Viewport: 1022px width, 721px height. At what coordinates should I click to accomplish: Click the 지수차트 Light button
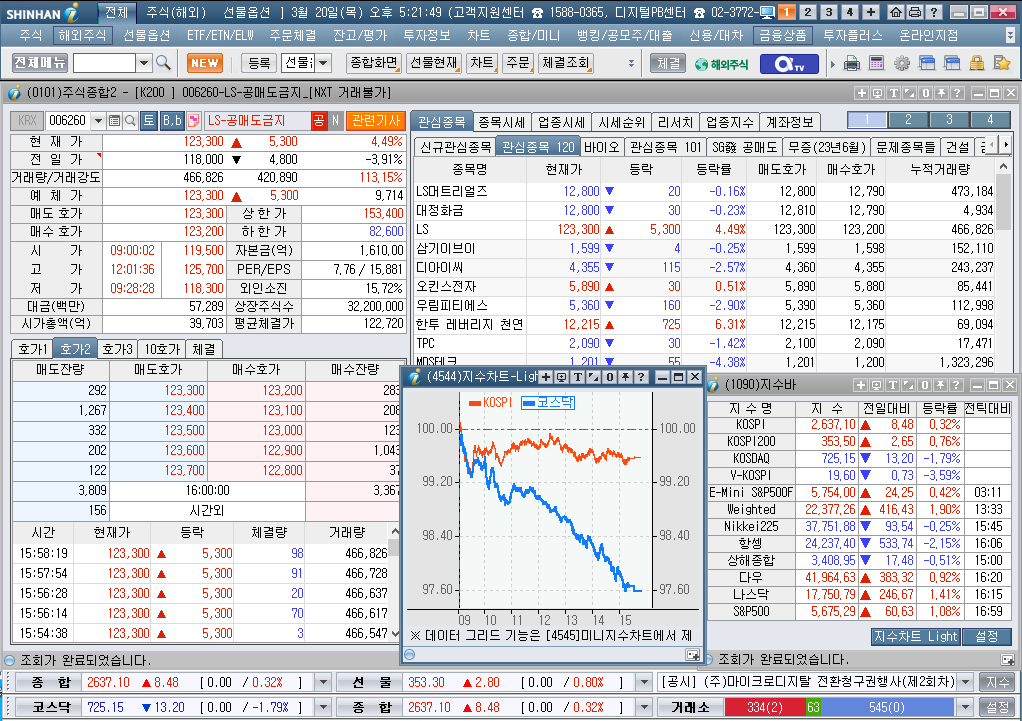tap(915, 636)
